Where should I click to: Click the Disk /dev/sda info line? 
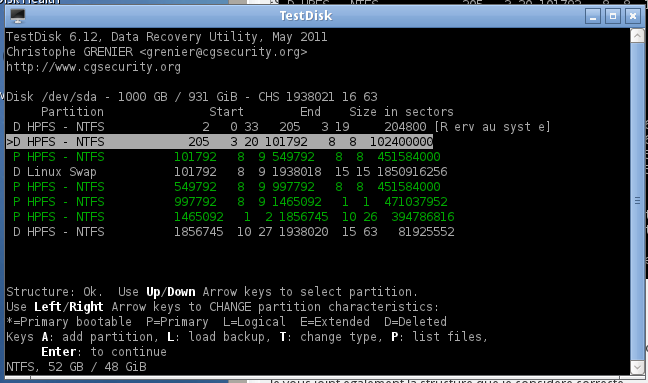click(x=192, y=97)
